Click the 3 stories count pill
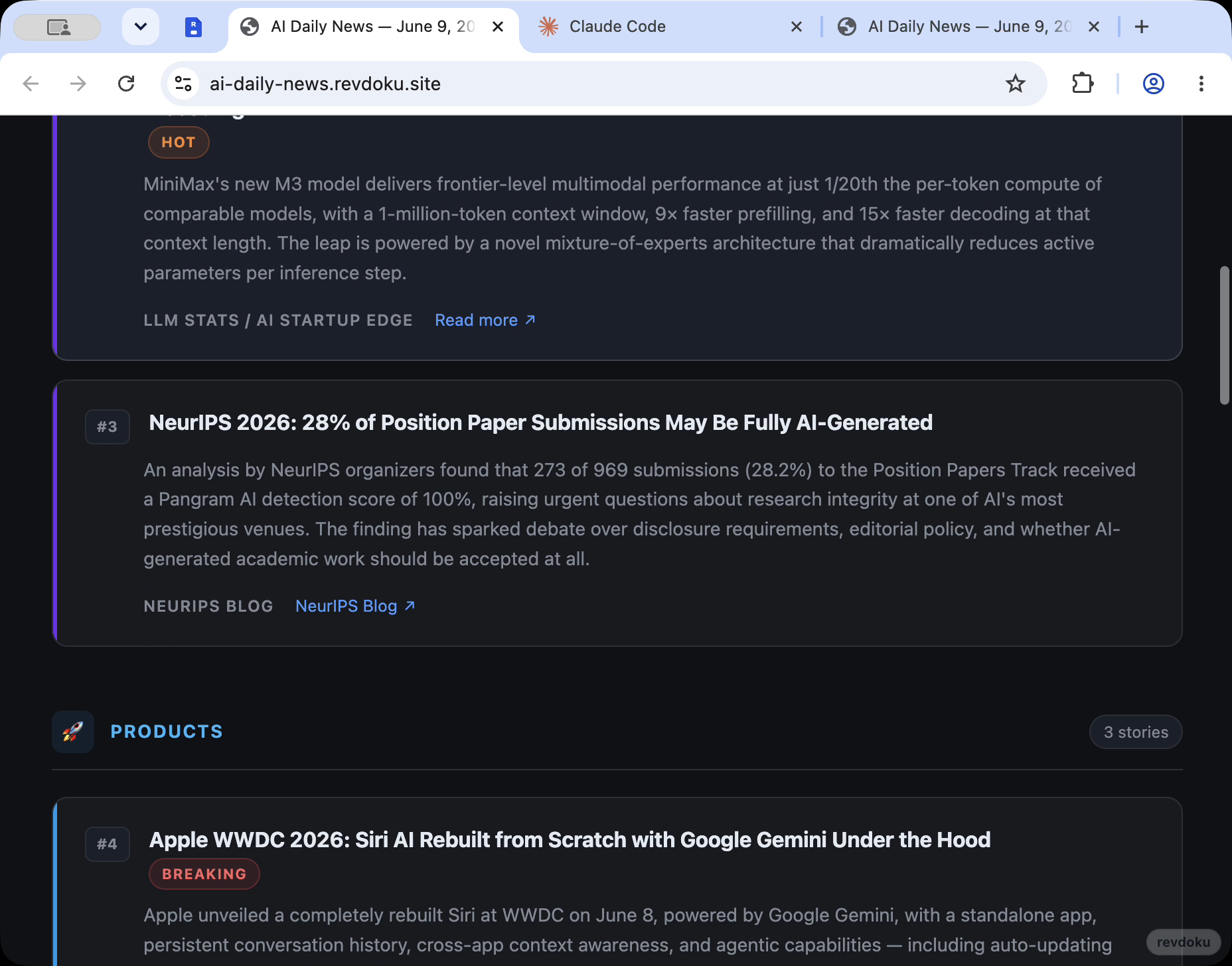The height and width of the screenshot is (966, 1232). [x=1136, y=732]
